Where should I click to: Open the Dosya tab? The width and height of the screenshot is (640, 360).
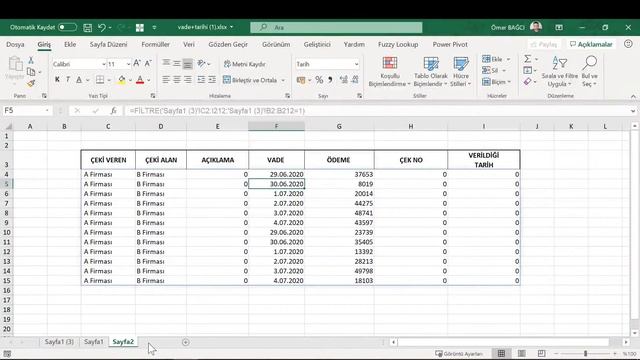coord(15,44)
